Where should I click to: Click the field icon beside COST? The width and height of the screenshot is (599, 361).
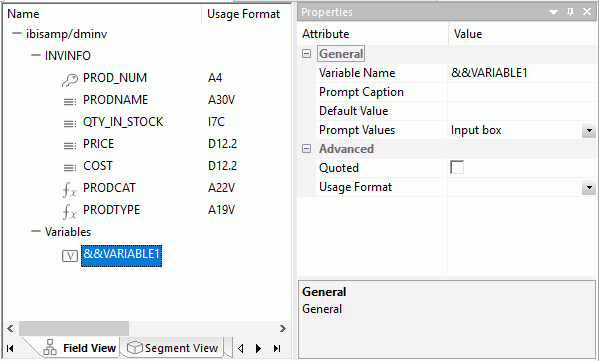click(70, 167)
